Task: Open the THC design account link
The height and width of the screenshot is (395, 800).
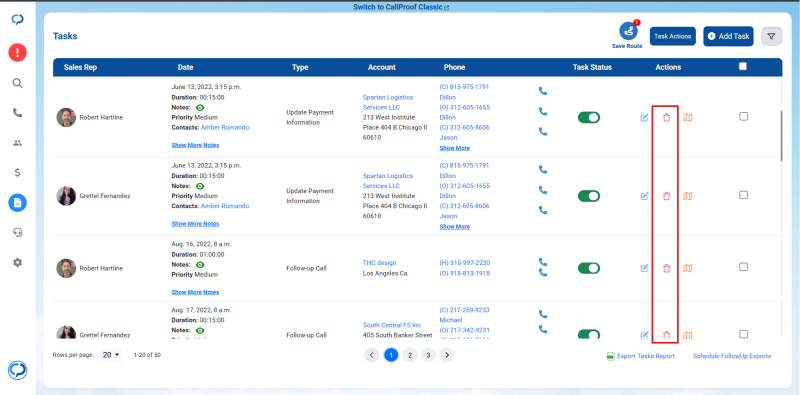Action: tap(379, 263)
